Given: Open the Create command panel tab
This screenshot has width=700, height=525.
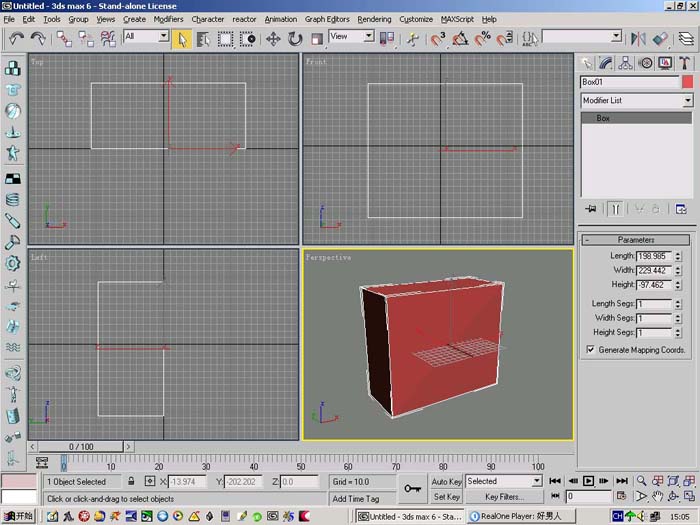Looking at the screenshot, I should [x=586, y=63].
